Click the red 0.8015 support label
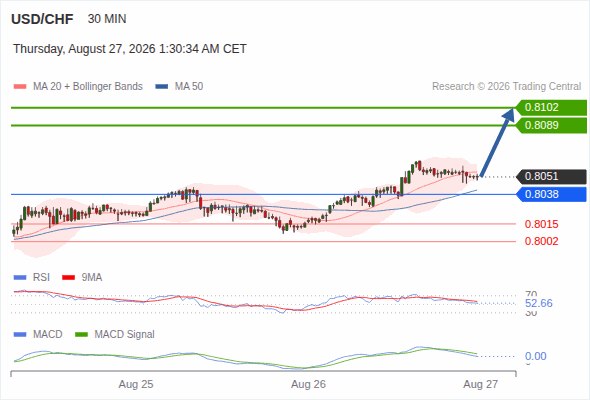Image resolution: width=590 pixels, height=400 pixels. (x=541, y=224)
